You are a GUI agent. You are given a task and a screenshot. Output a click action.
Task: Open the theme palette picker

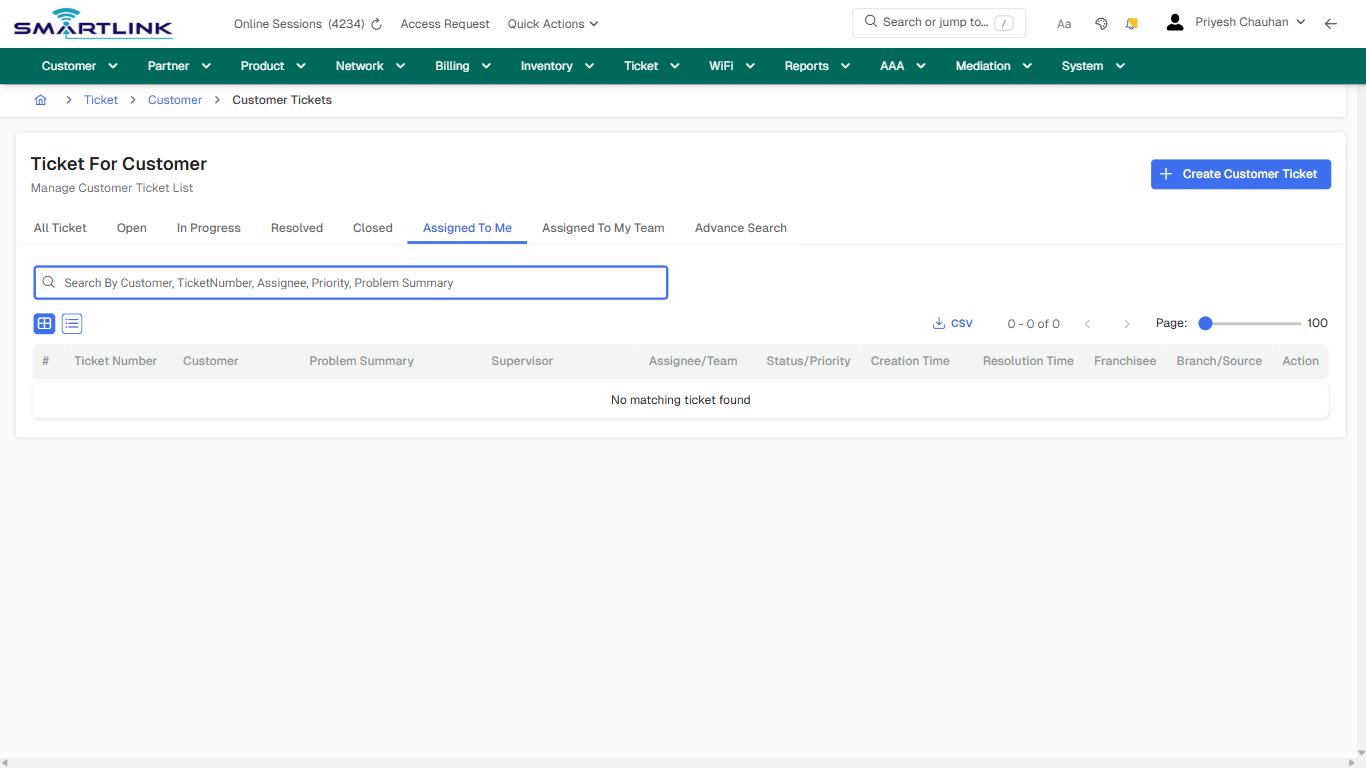[1101, 23]
